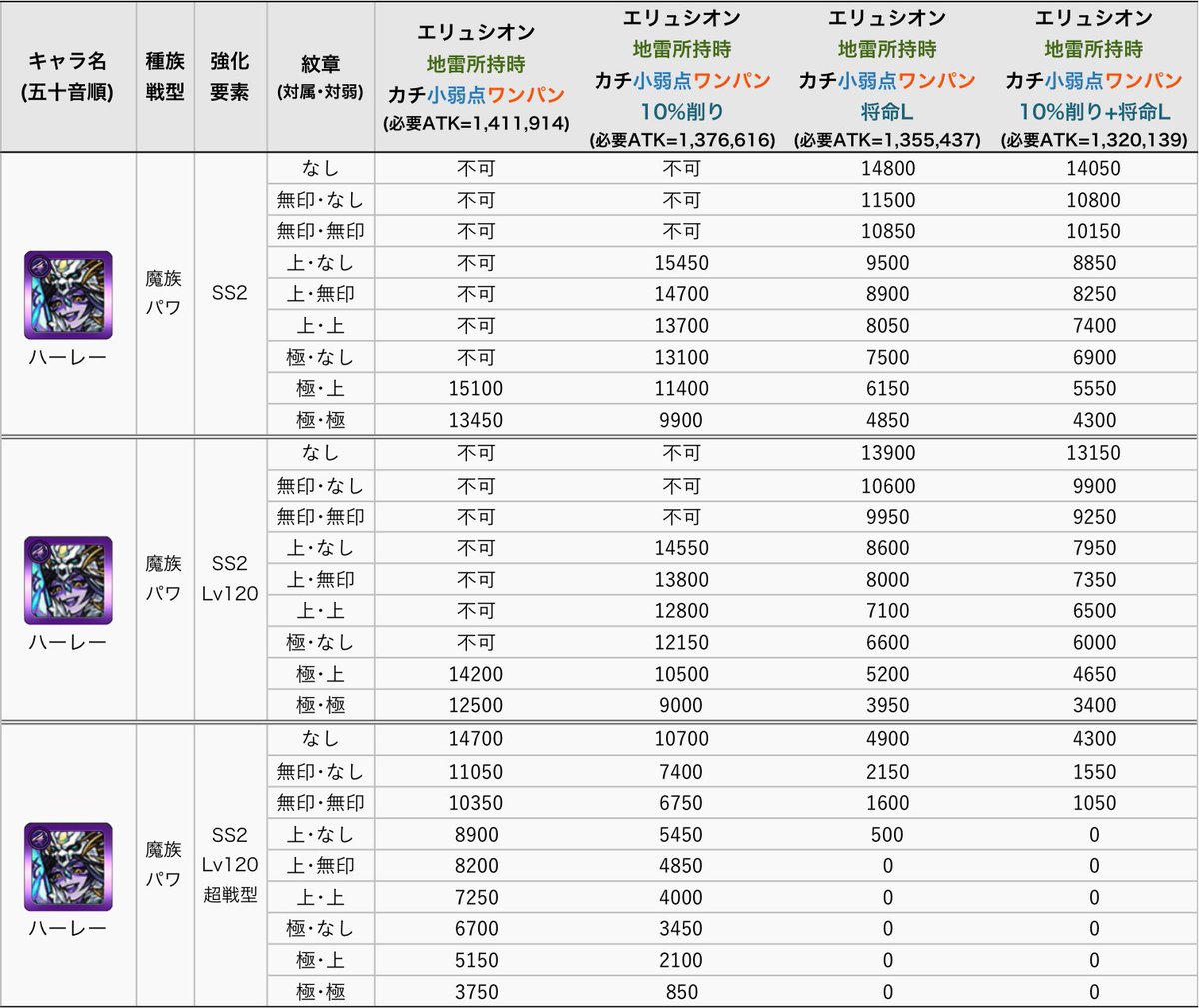1199x1008 pixels.
Task: Click the value 11400
Action: tap(682, 389)
